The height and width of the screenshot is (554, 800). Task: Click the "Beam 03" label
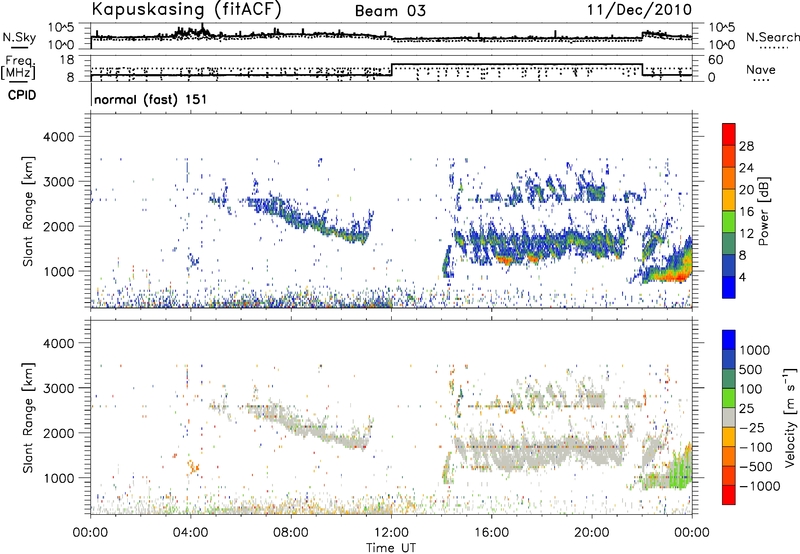click(390, 11)
